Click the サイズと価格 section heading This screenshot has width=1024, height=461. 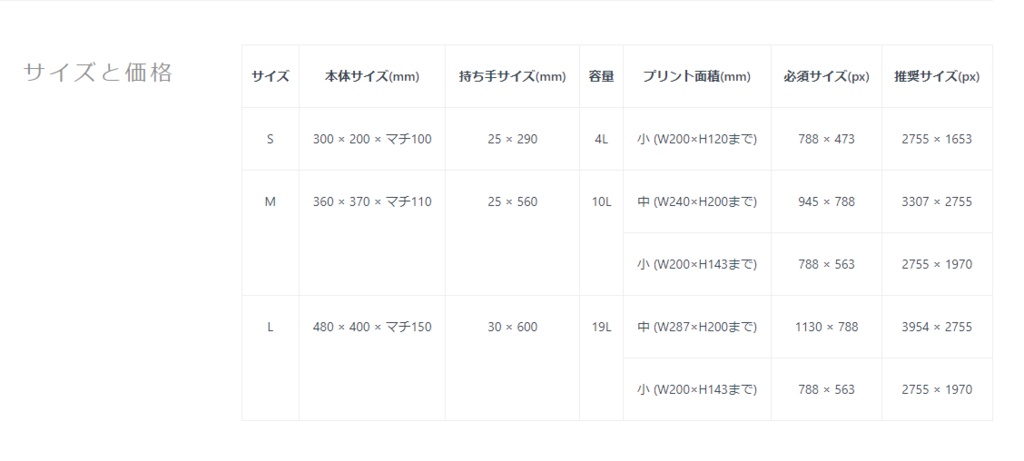click(x=97, y=73)
